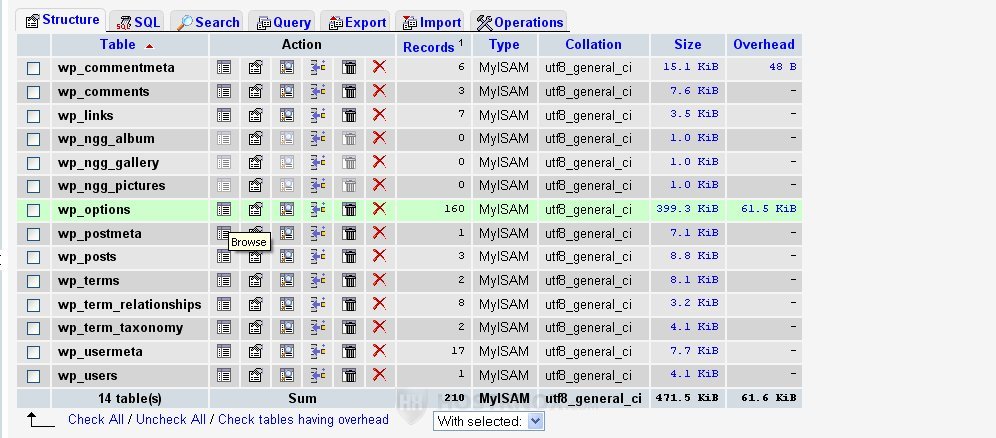Open the wp_term_relationships table link
Viewport: 996px width, 438px height.
coord(130,305)
